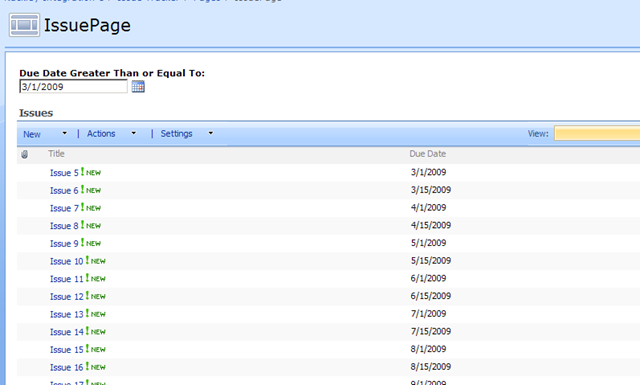Click the 4/1/2009 due date cell
Screen dimensions: 640x385
(x=428, y=207)
